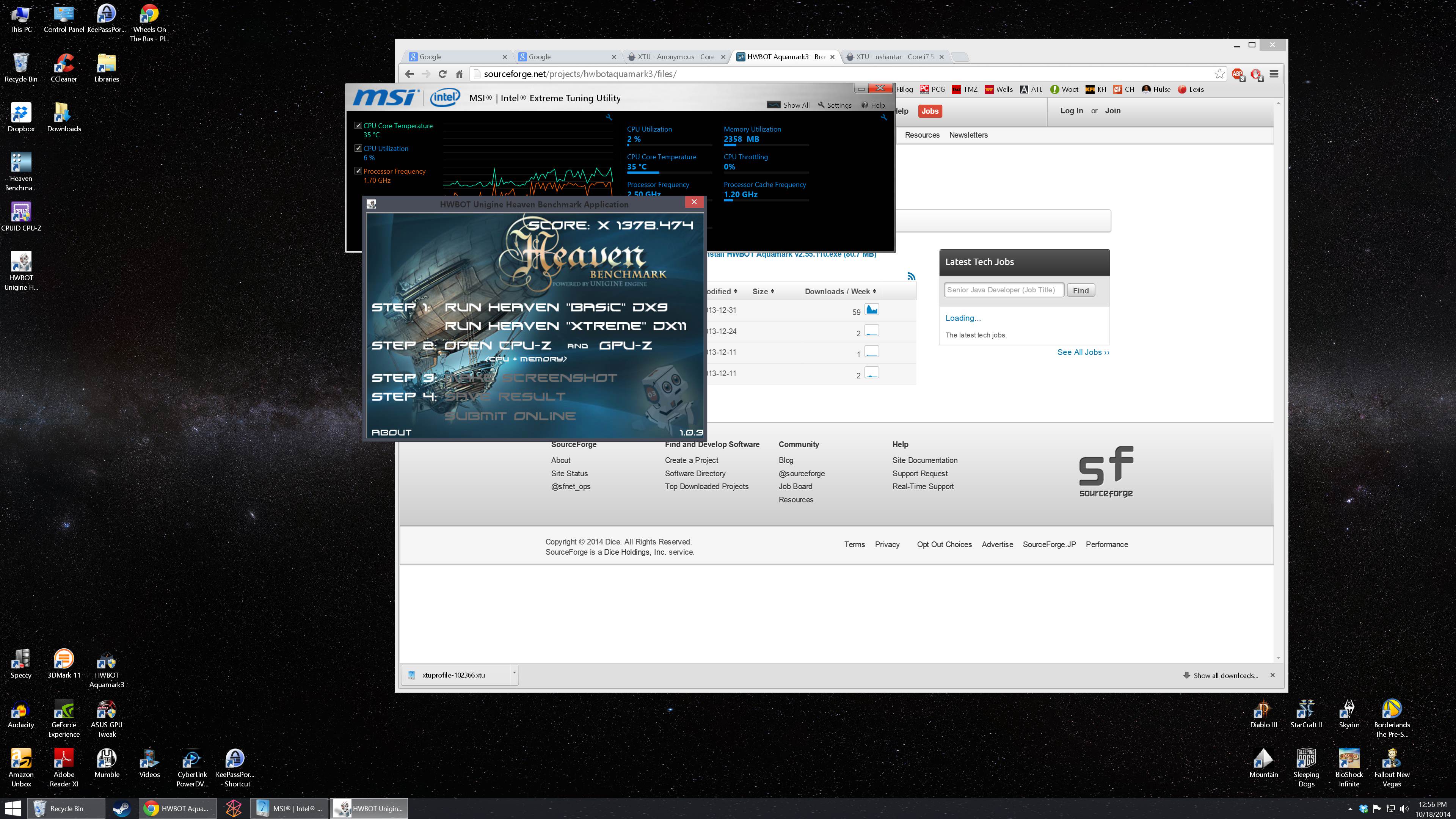The width and height of the screenshot is (1456, 819).
Task: Open See All Jobs link
Action: pos(1083,352)
